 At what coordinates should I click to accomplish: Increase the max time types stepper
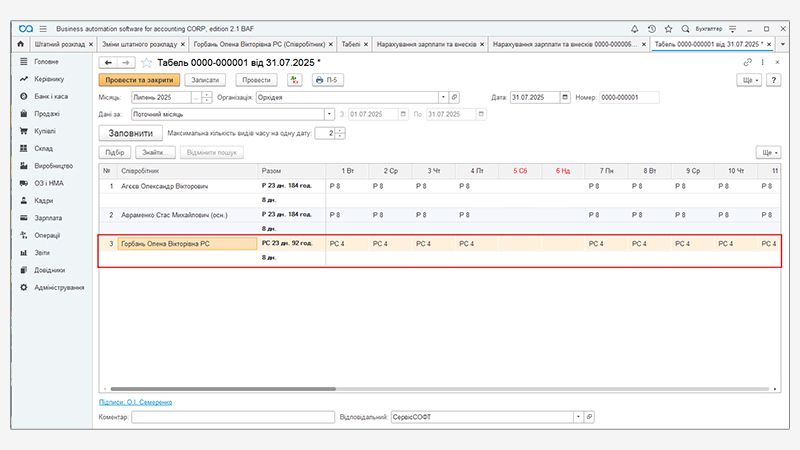[x=340, y=130]
